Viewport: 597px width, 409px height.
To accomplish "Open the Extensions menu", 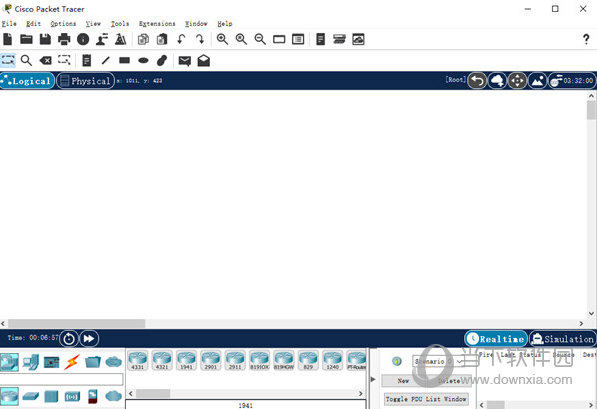I will [157, 24].
